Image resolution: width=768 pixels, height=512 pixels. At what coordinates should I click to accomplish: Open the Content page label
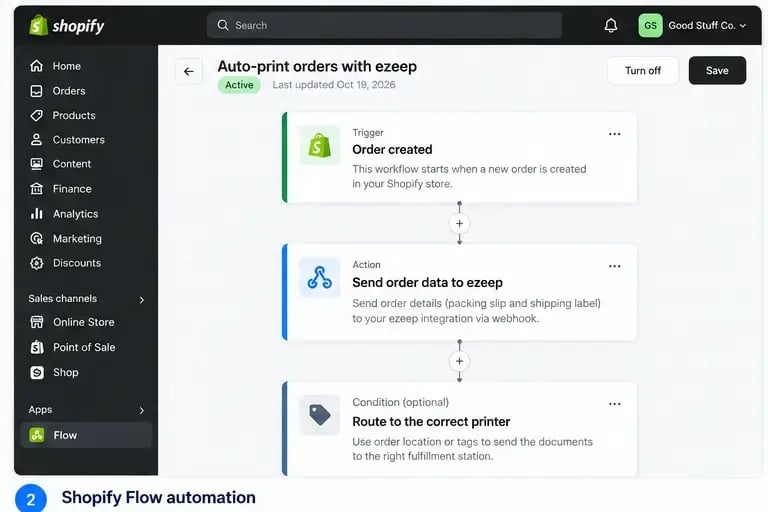click(72, 164)
